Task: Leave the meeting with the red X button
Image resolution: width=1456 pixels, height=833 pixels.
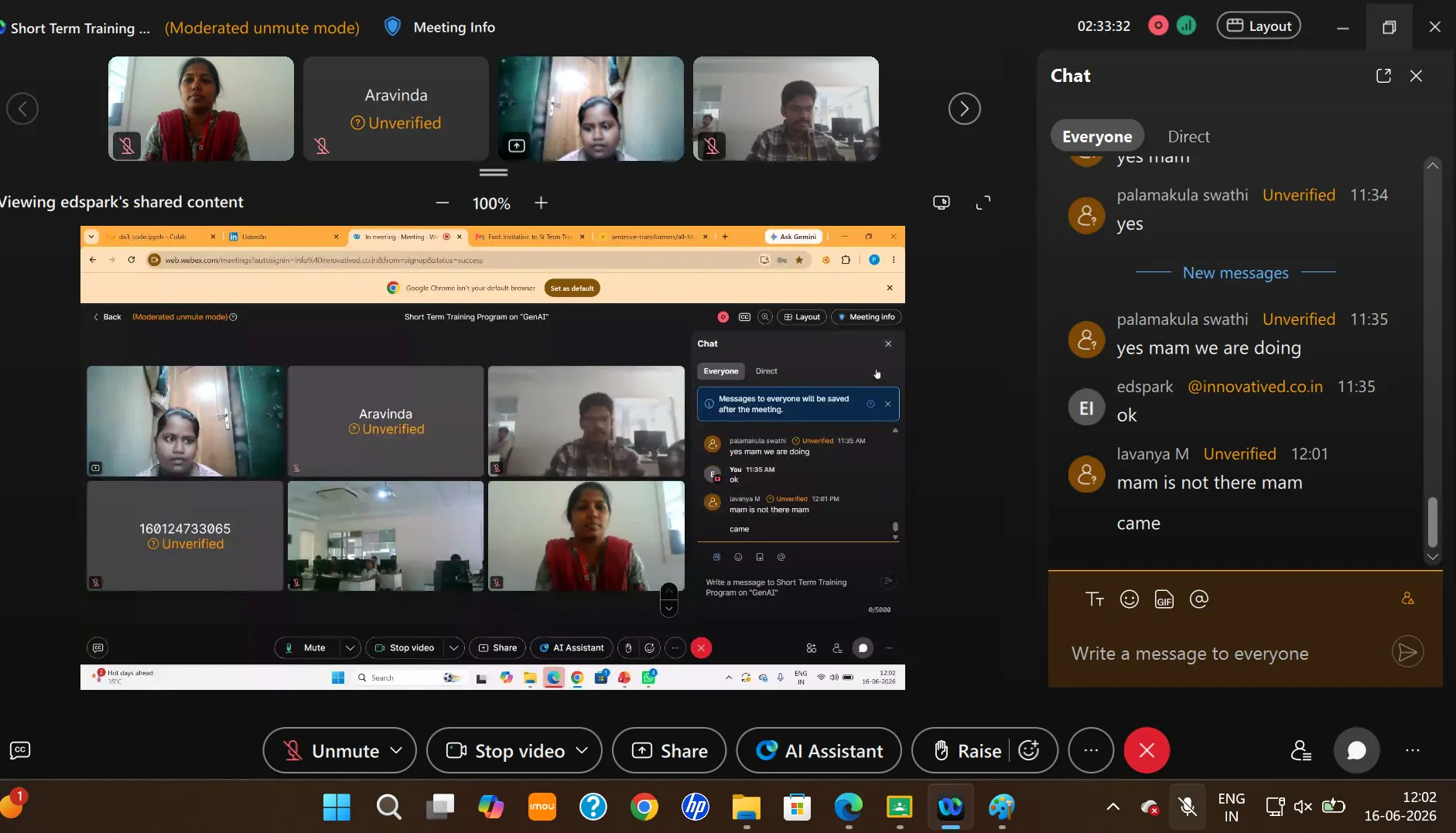Action: pyautogui.click(x=1147, y=750)
